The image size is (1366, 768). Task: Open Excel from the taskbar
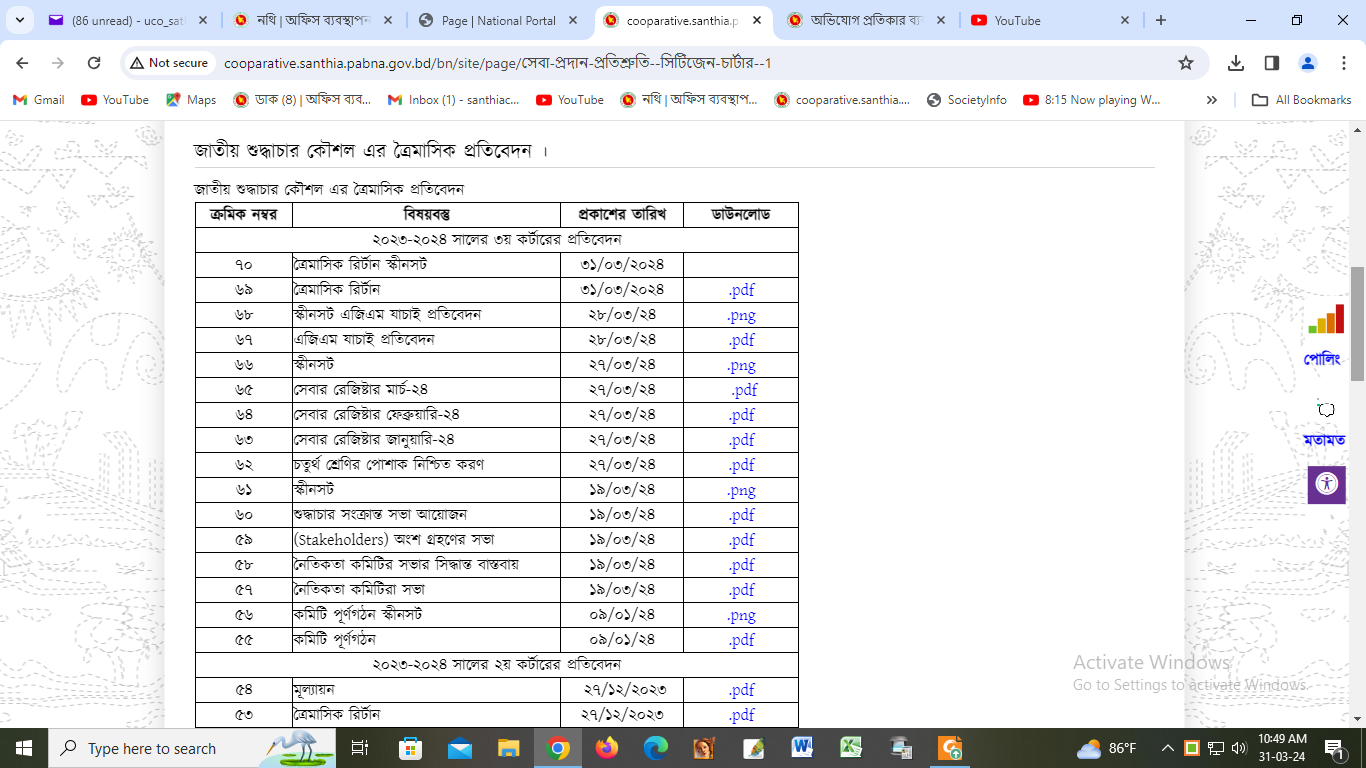coord(851,748)
